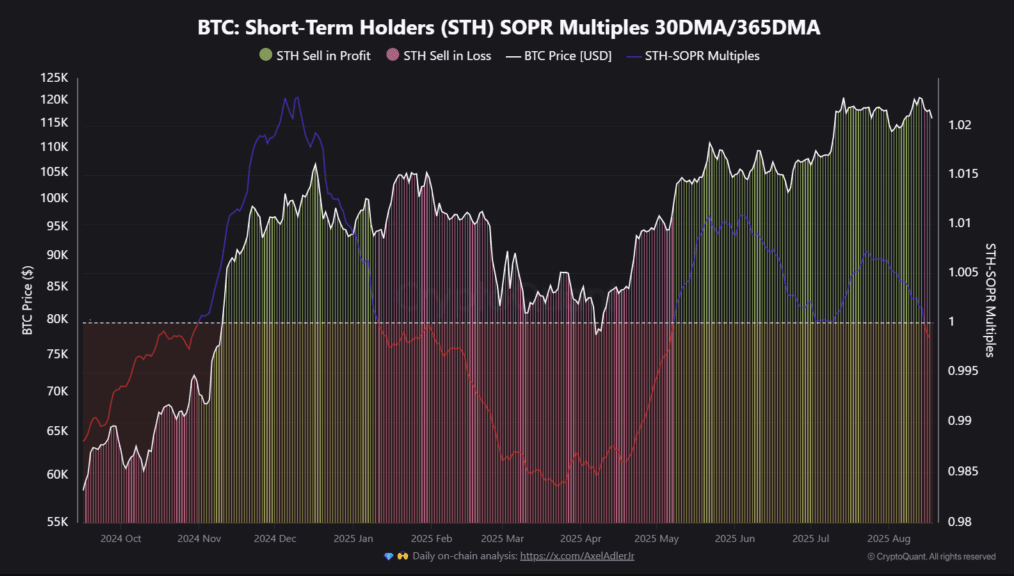Click the 2025 Aug axis label
Screen dimensions: 1014x576
tap(889, 539)
